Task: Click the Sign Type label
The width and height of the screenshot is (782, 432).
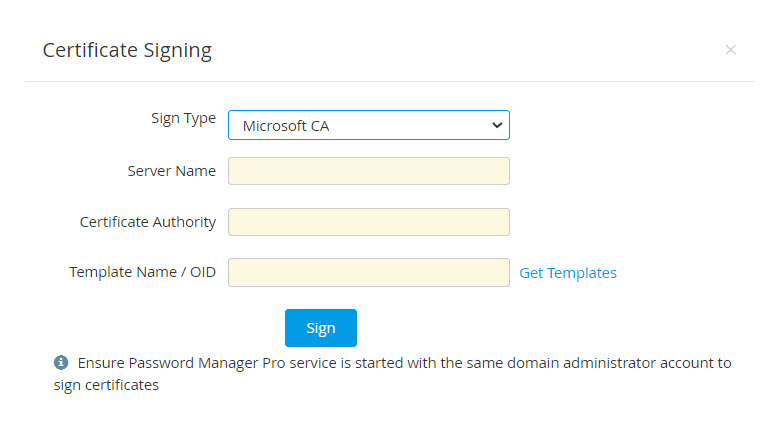Action: (183, 118)
